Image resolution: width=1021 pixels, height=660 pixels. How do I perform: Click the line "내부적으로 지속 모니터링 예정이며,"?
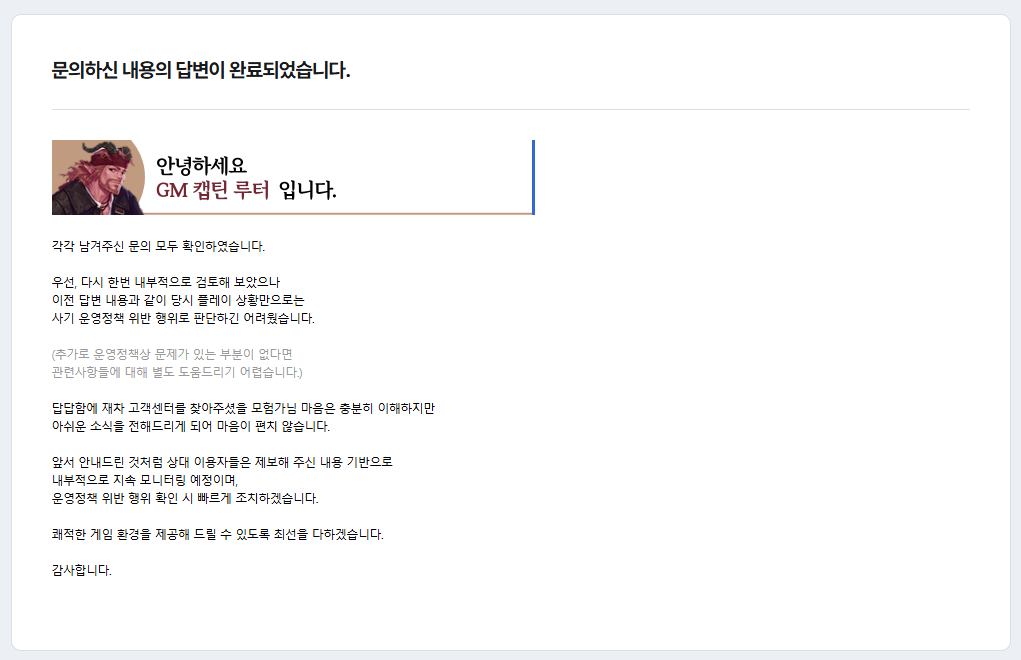tap(146, 480)
